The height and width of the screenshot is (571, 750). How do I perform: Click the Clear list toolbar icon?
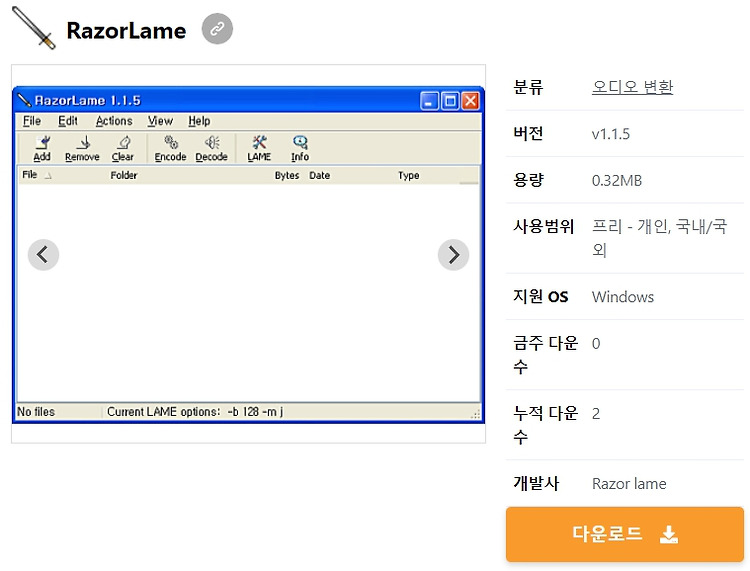point(123,149)
